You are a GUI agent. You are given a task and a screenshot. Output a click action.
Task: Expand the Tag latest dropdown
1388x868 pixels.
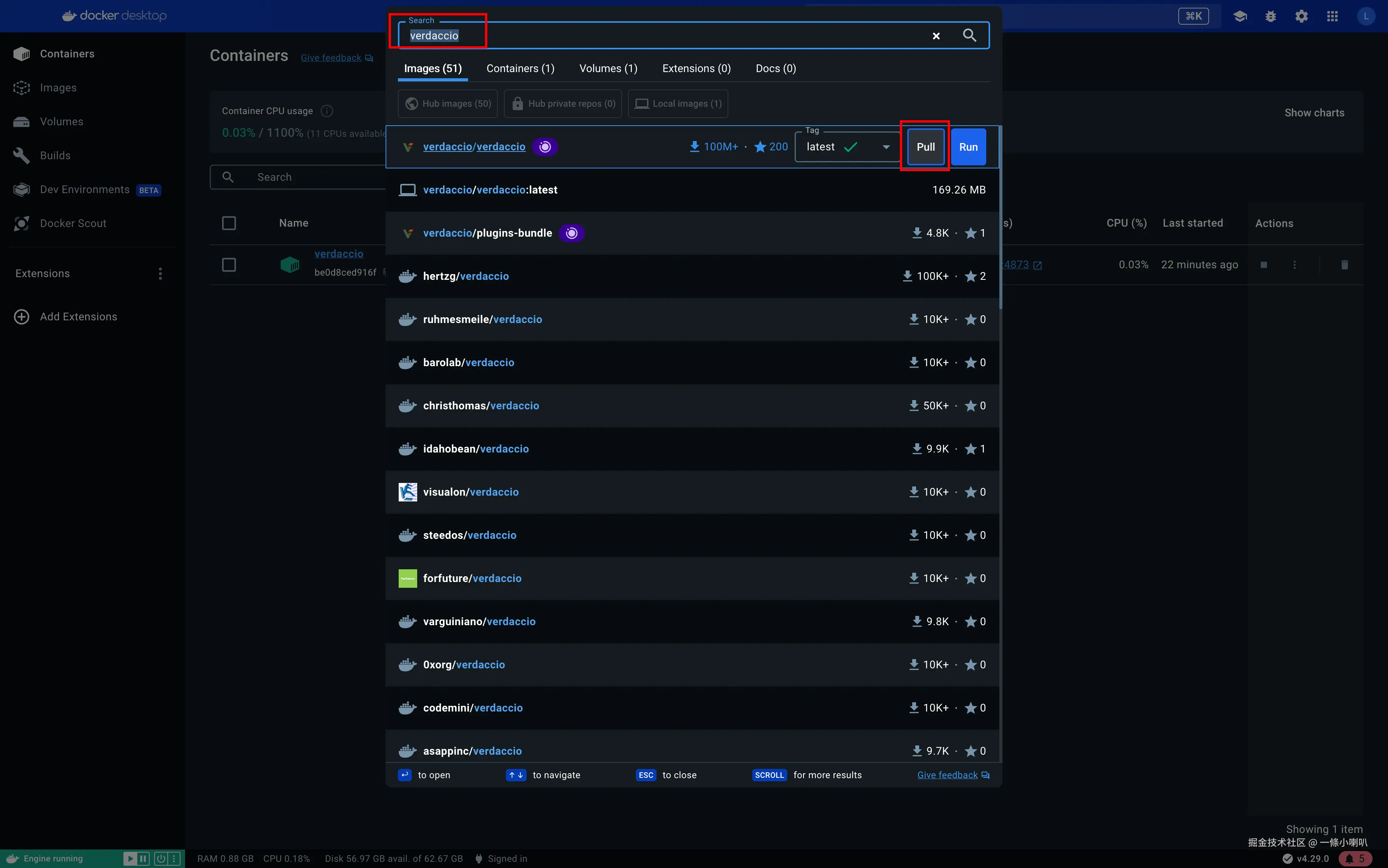886,147
